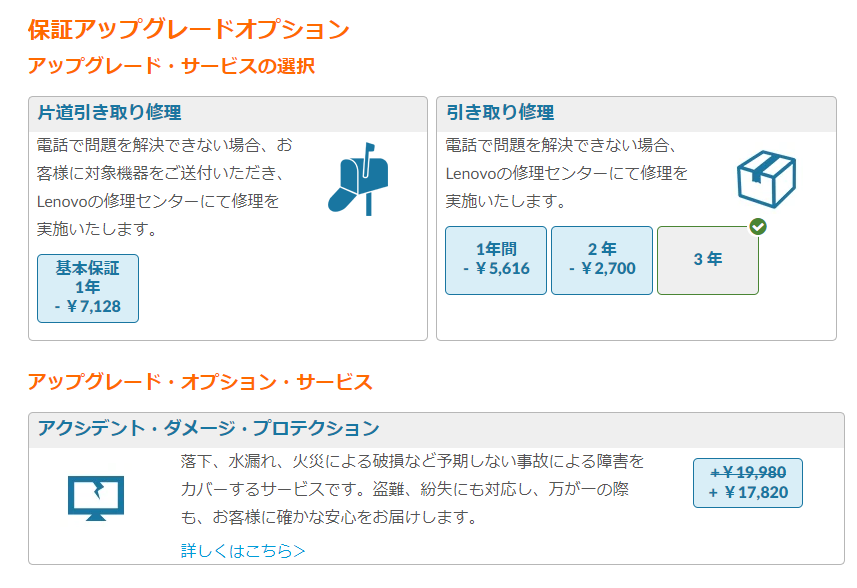
Task: Select the 3年 warranty option
Action: [x=708, y=260]
